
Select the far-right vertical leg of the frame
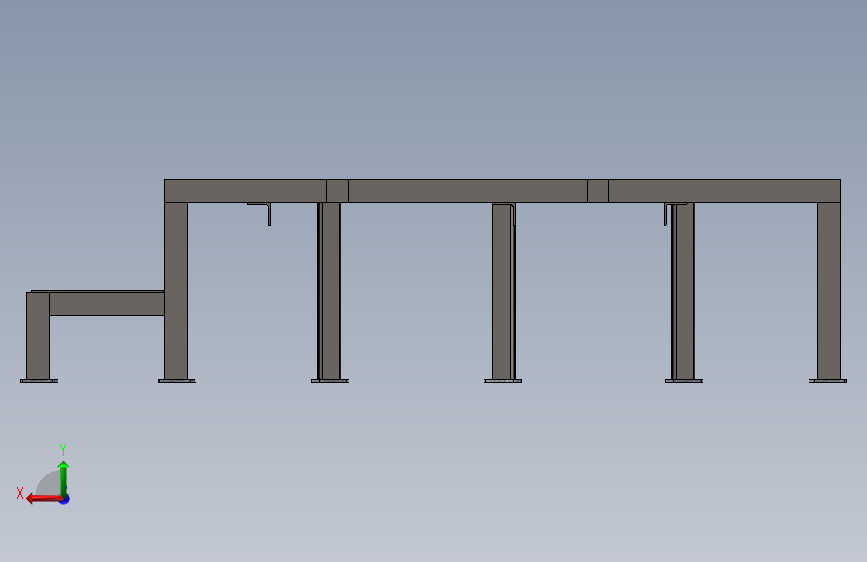pos(828,291)
